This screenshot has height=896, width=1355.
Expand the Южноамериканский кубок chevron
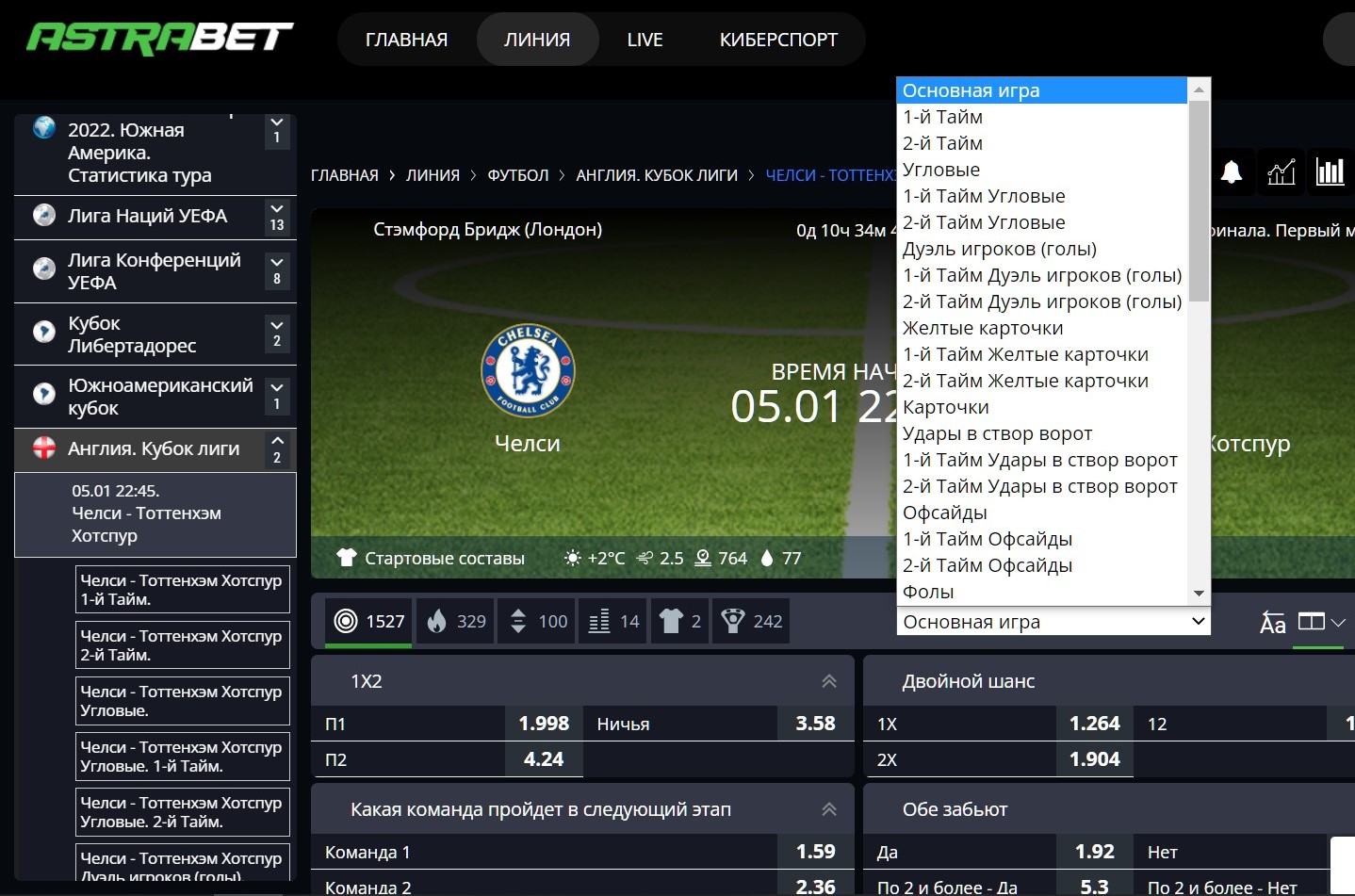coord(276,395)
